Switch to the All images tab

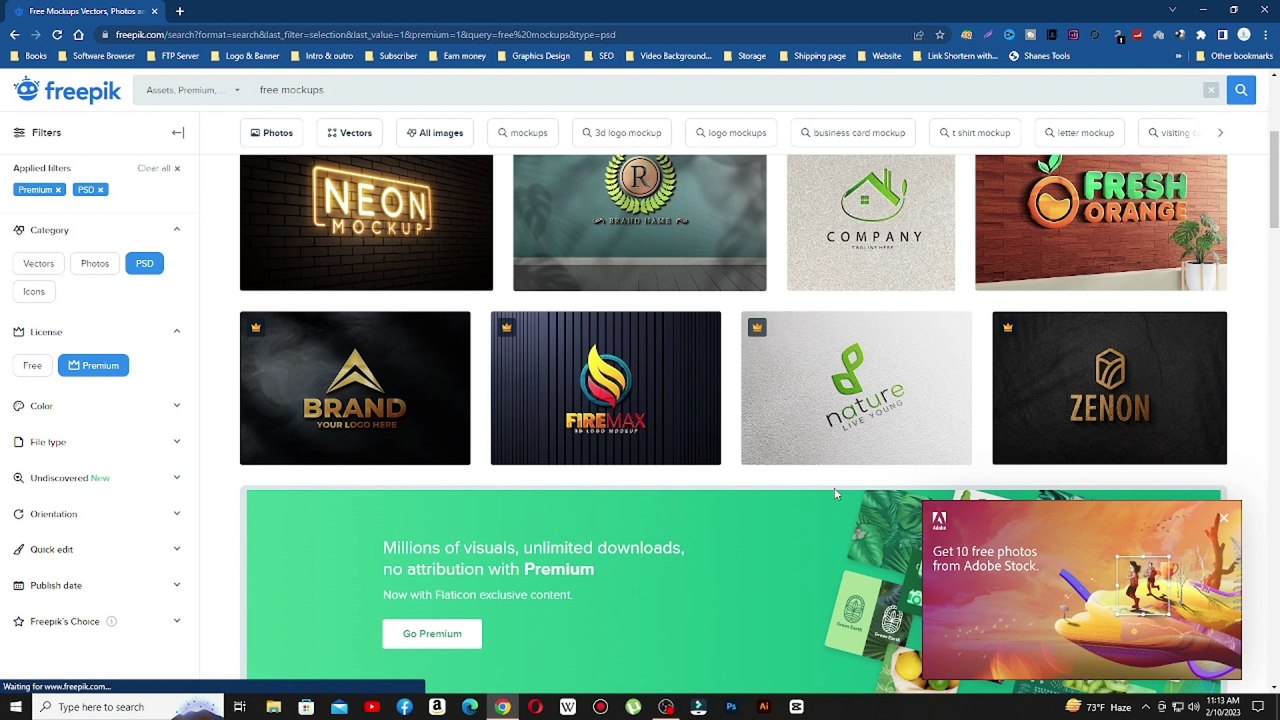click(435, 133)
